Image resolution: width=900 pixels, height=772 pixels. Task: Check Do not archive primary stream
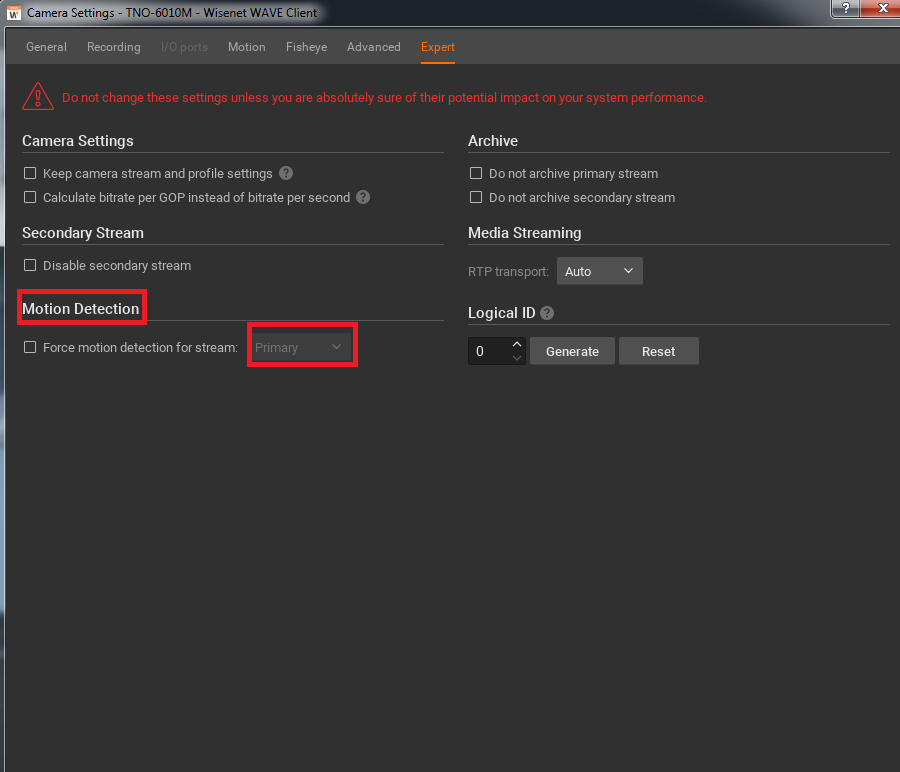tap(476, 173)
